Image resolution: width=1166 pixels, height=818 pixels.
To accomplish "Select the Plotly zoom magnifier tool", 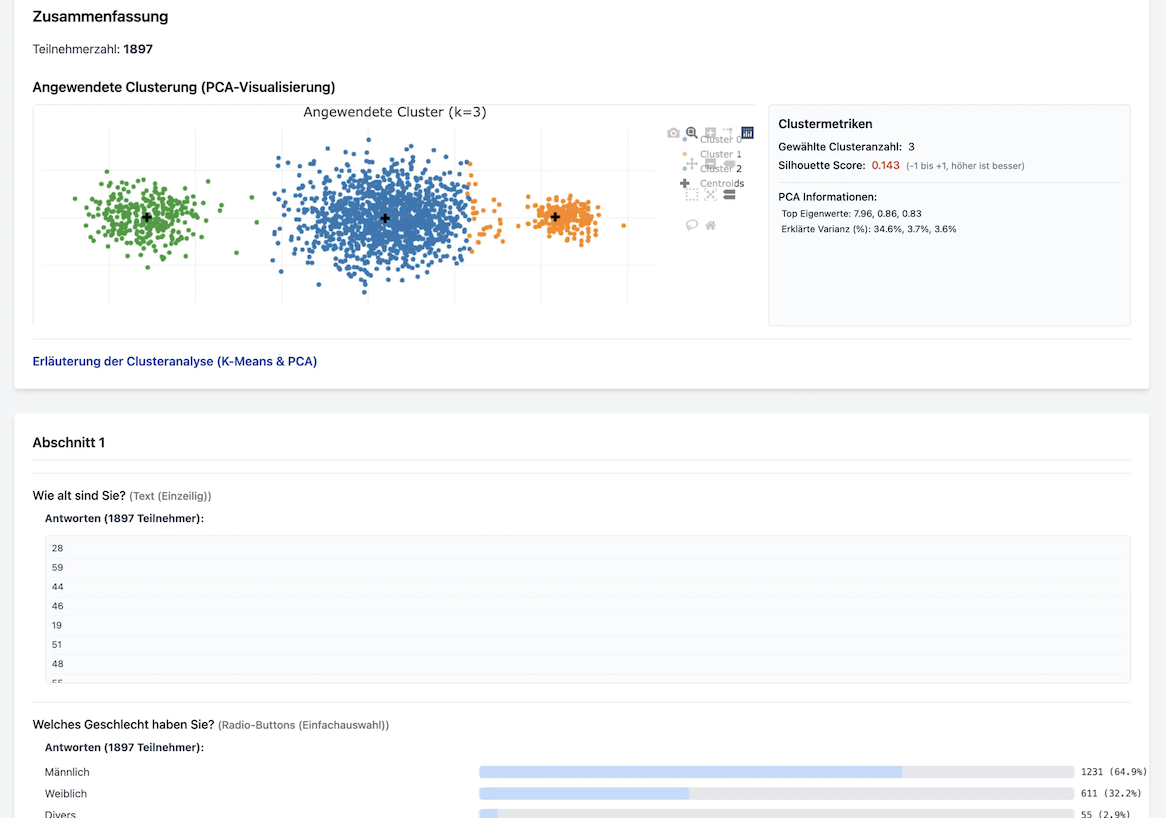I will click(691, 132).
